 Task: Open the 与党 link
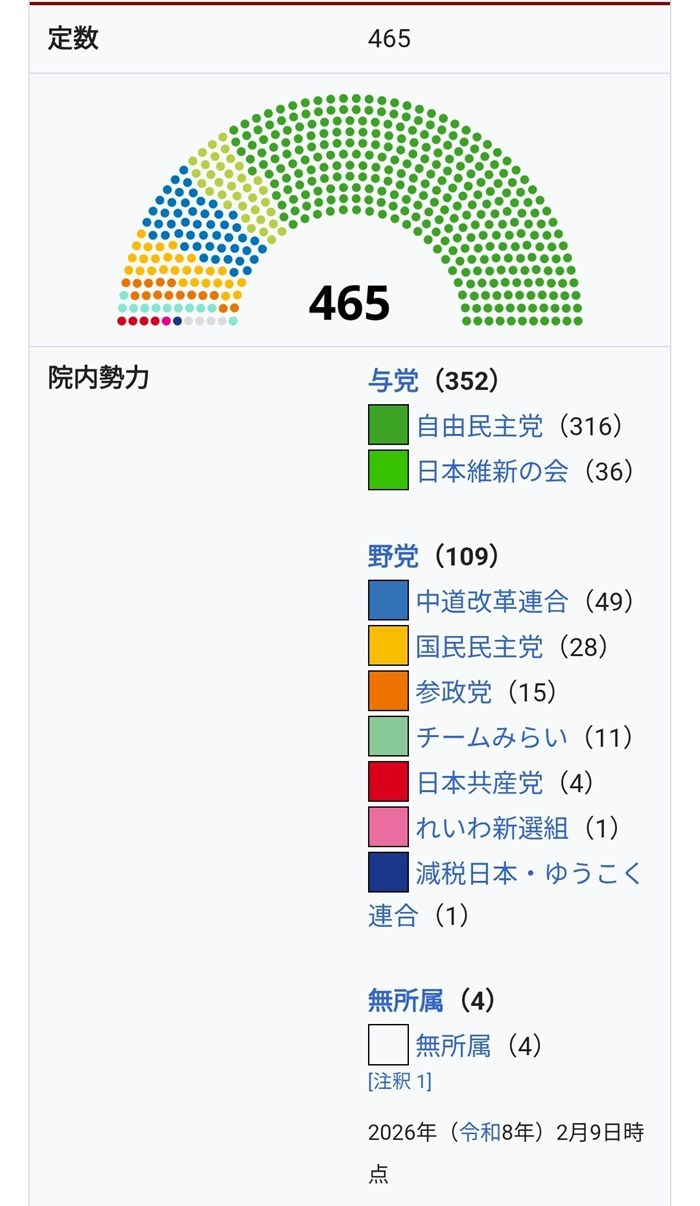[x=393, y=380]
